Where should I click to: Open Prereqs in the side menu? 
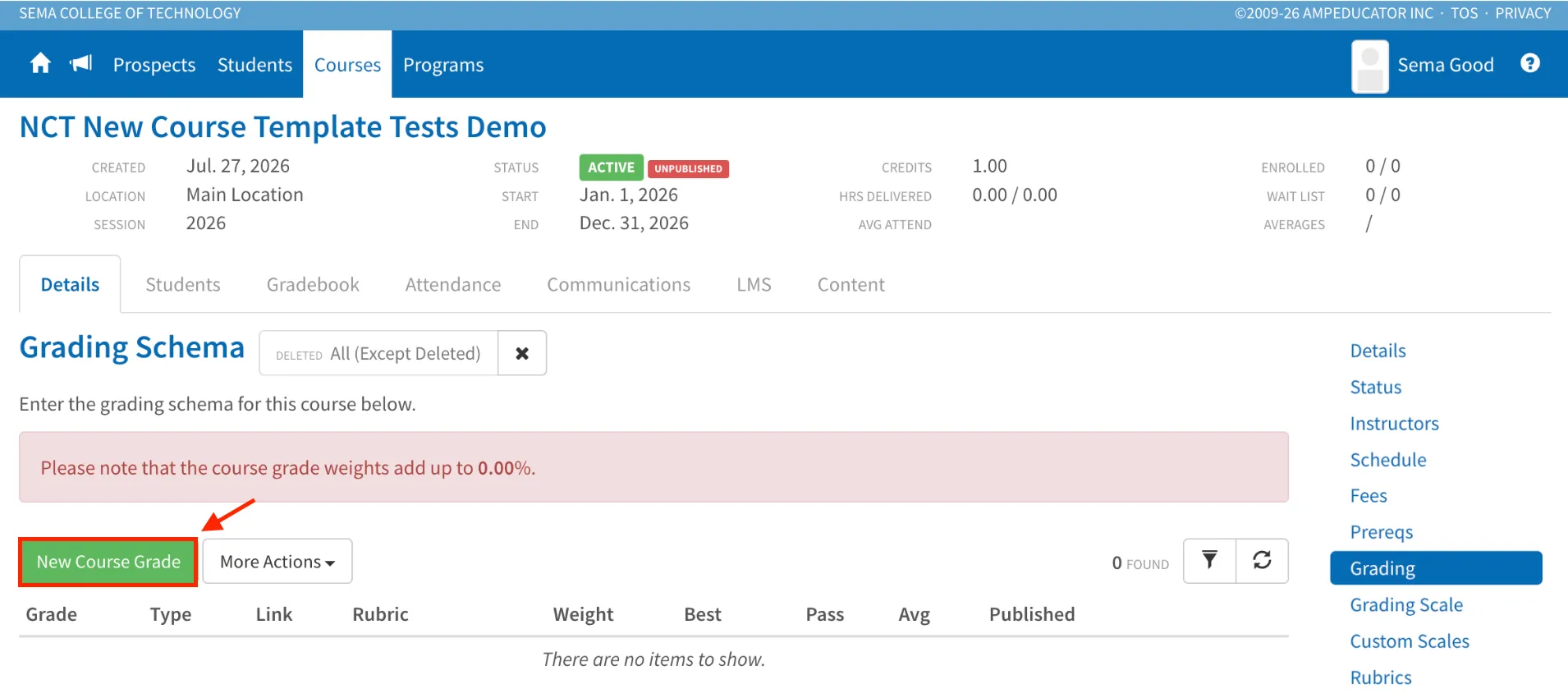[1382, 532]
